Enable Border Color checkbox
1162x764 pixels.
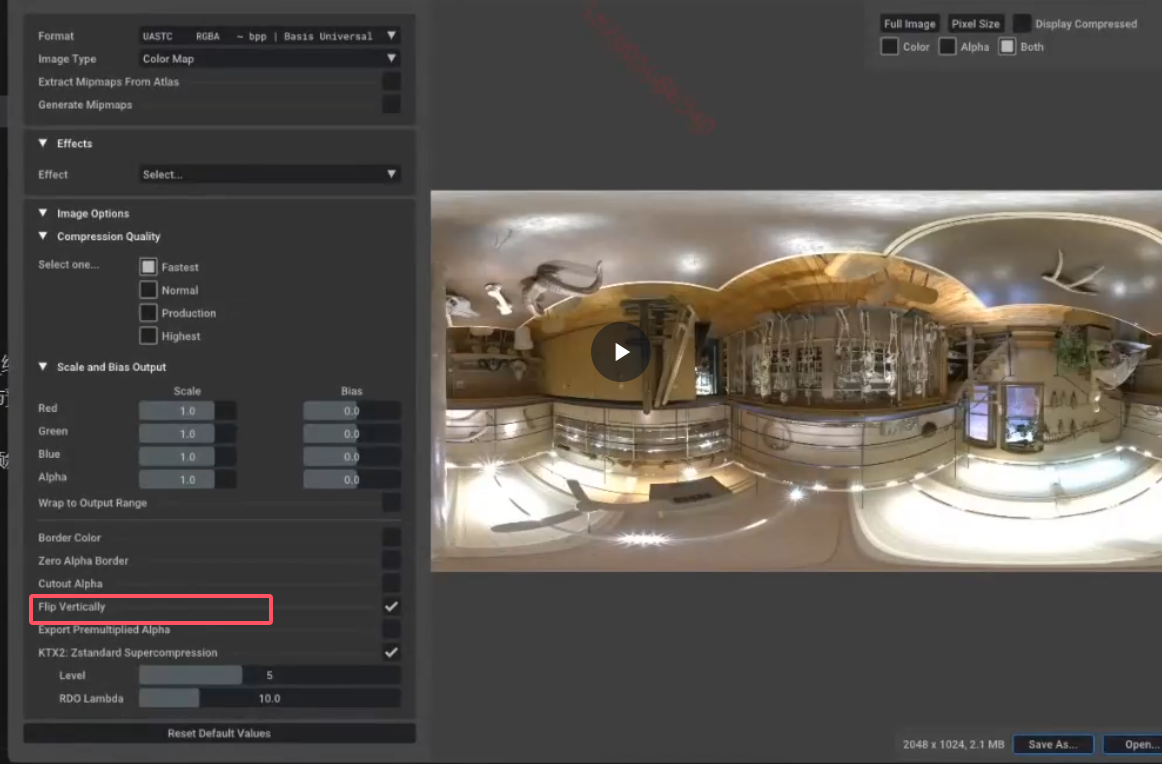tap(391, 537)
